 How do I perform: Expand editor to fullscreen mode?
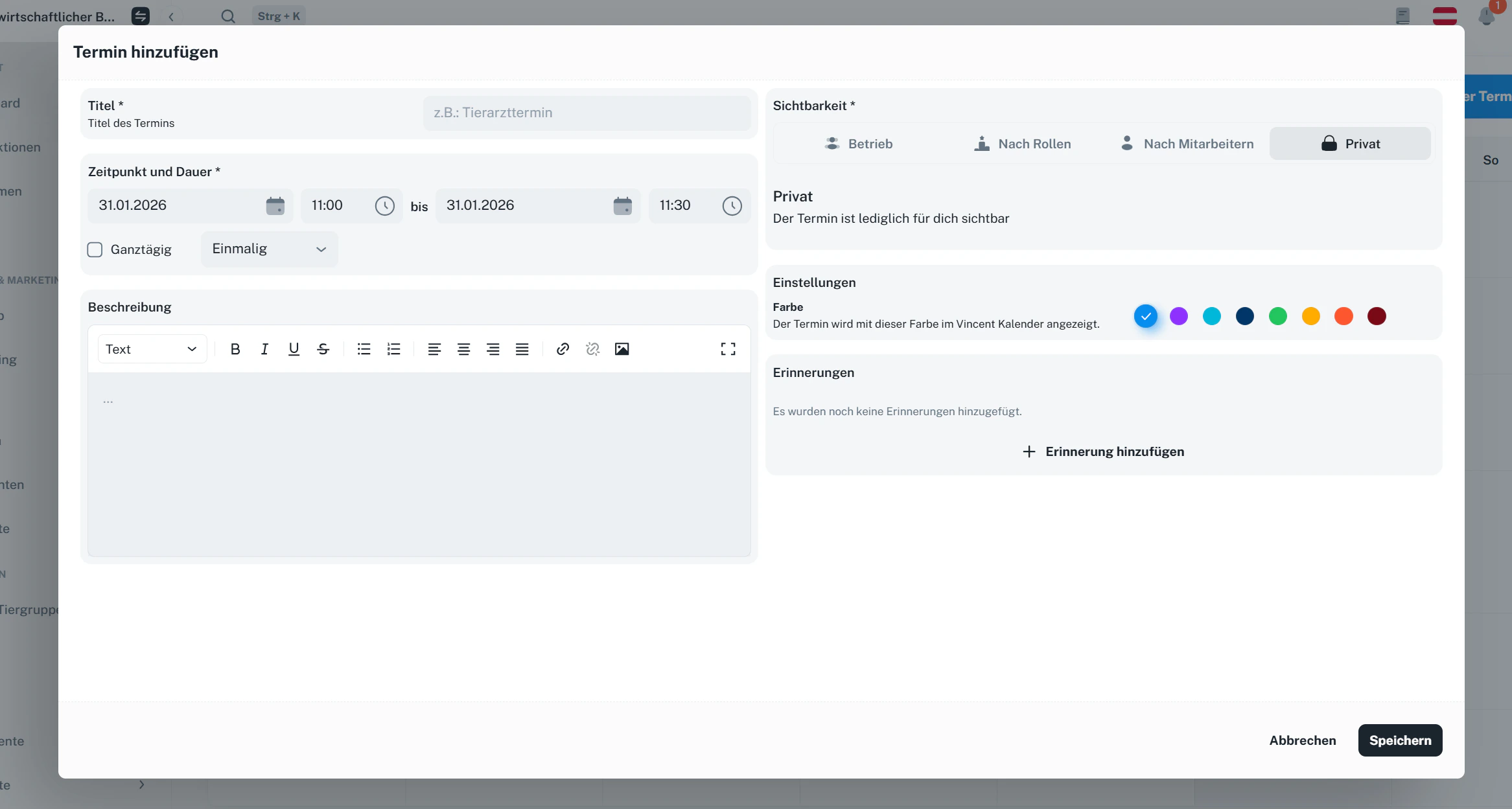coord(728,349)
